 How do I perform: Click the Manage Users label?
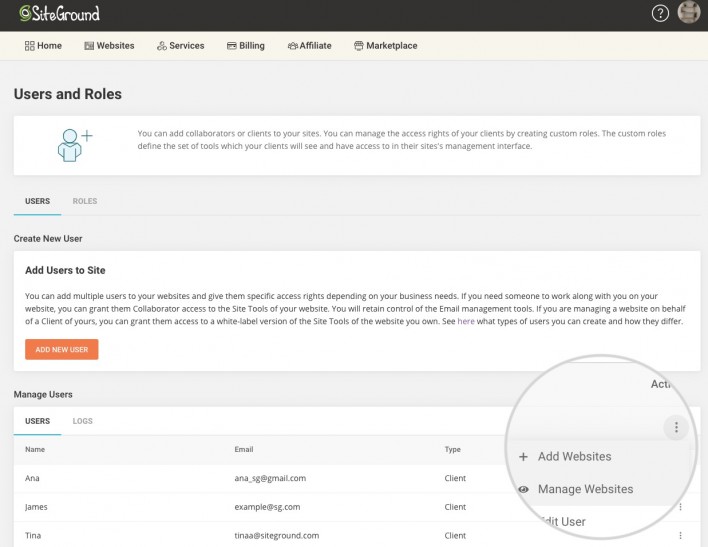(43, 394)
